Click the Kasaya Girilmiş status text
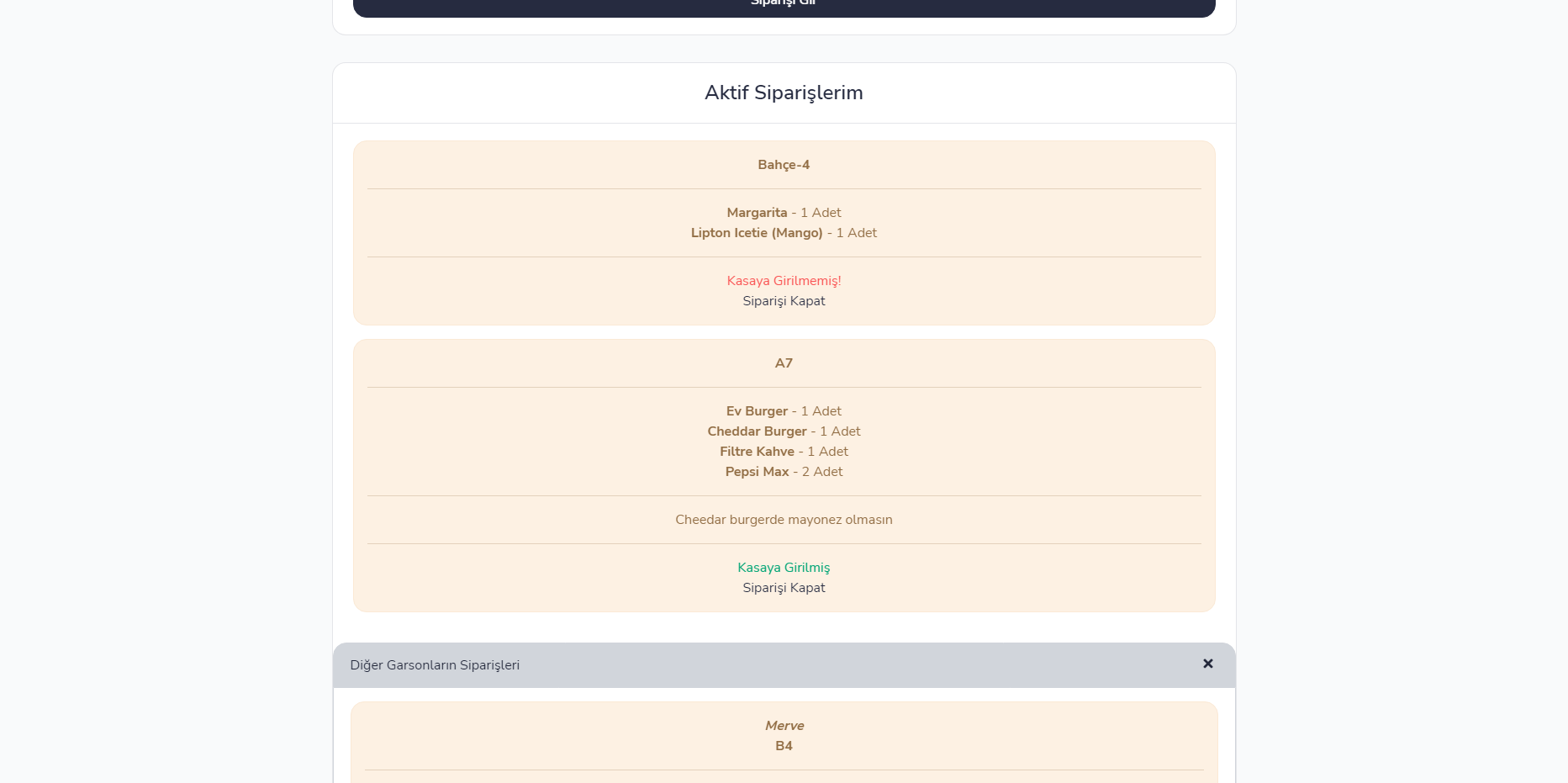This screenshot has height=783, width=1568. click(x=784, y=568)
